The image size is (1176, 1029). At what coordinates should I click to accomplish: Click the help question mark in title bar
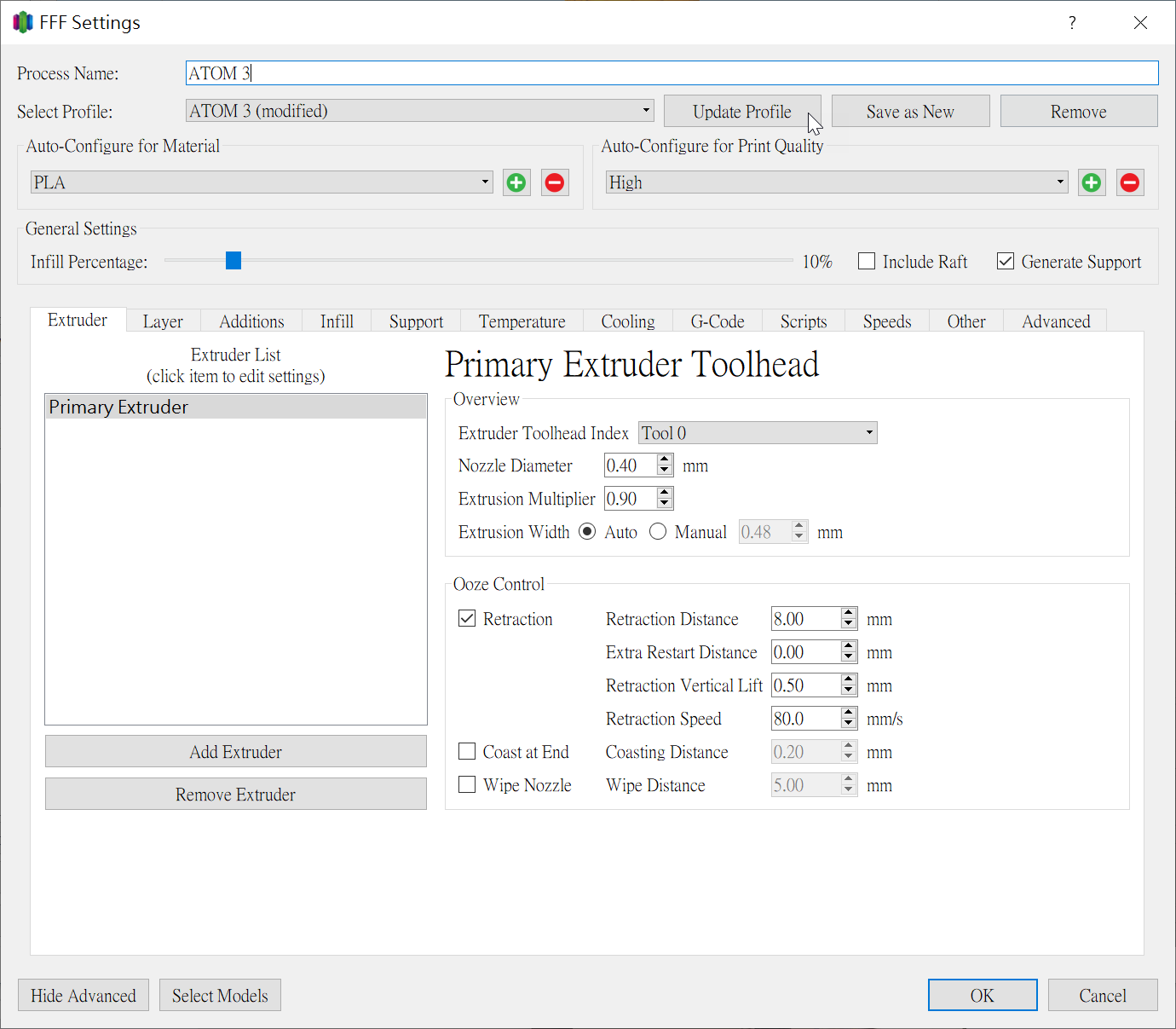pos(1072,23)
